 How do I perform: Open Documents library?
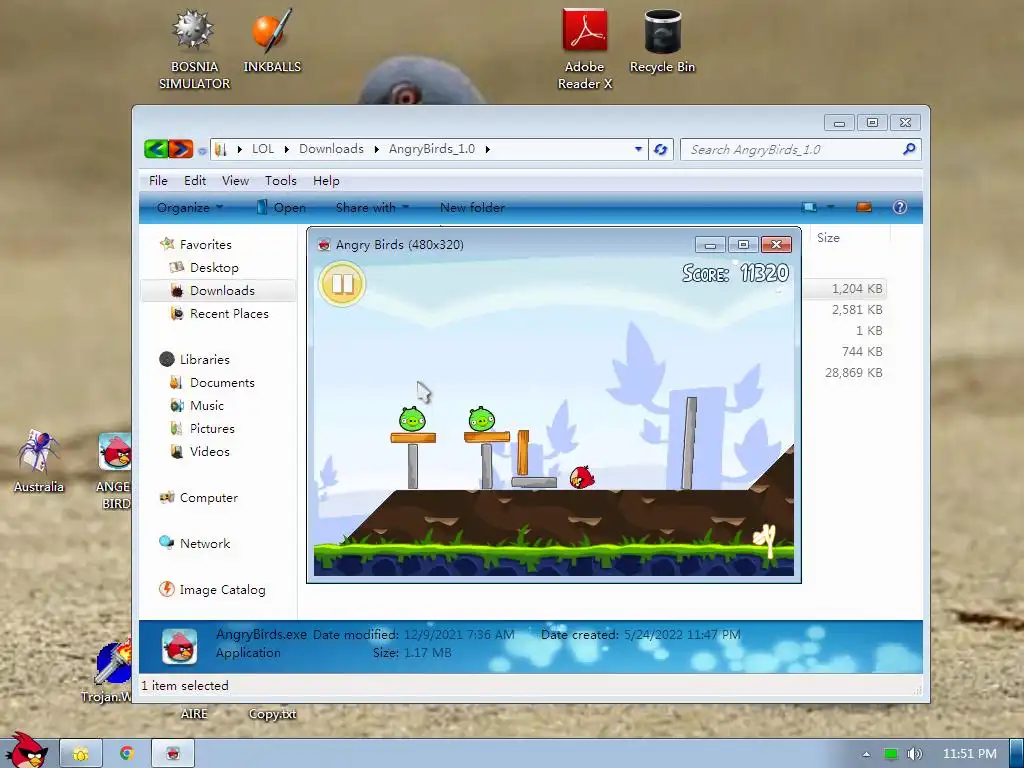[222, 383]
